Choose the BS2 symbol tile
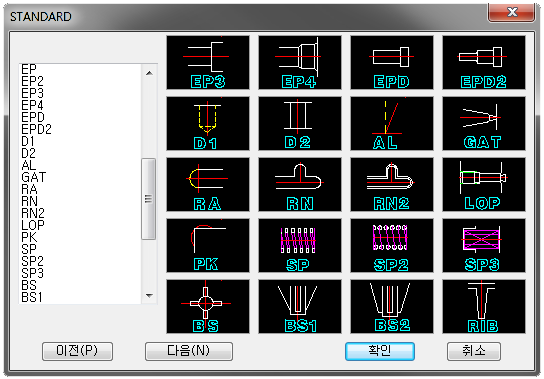The image size is (544, 379). [x=392, y=306]
